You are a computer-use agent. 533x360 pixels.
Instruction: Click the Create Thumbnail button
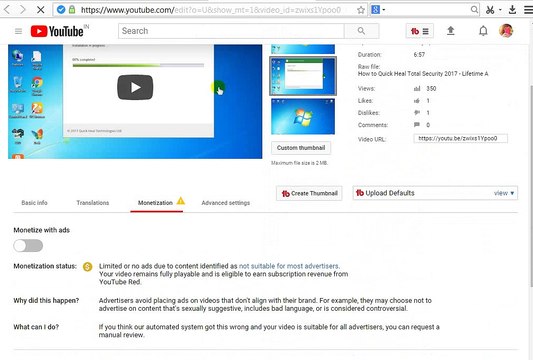309,193
